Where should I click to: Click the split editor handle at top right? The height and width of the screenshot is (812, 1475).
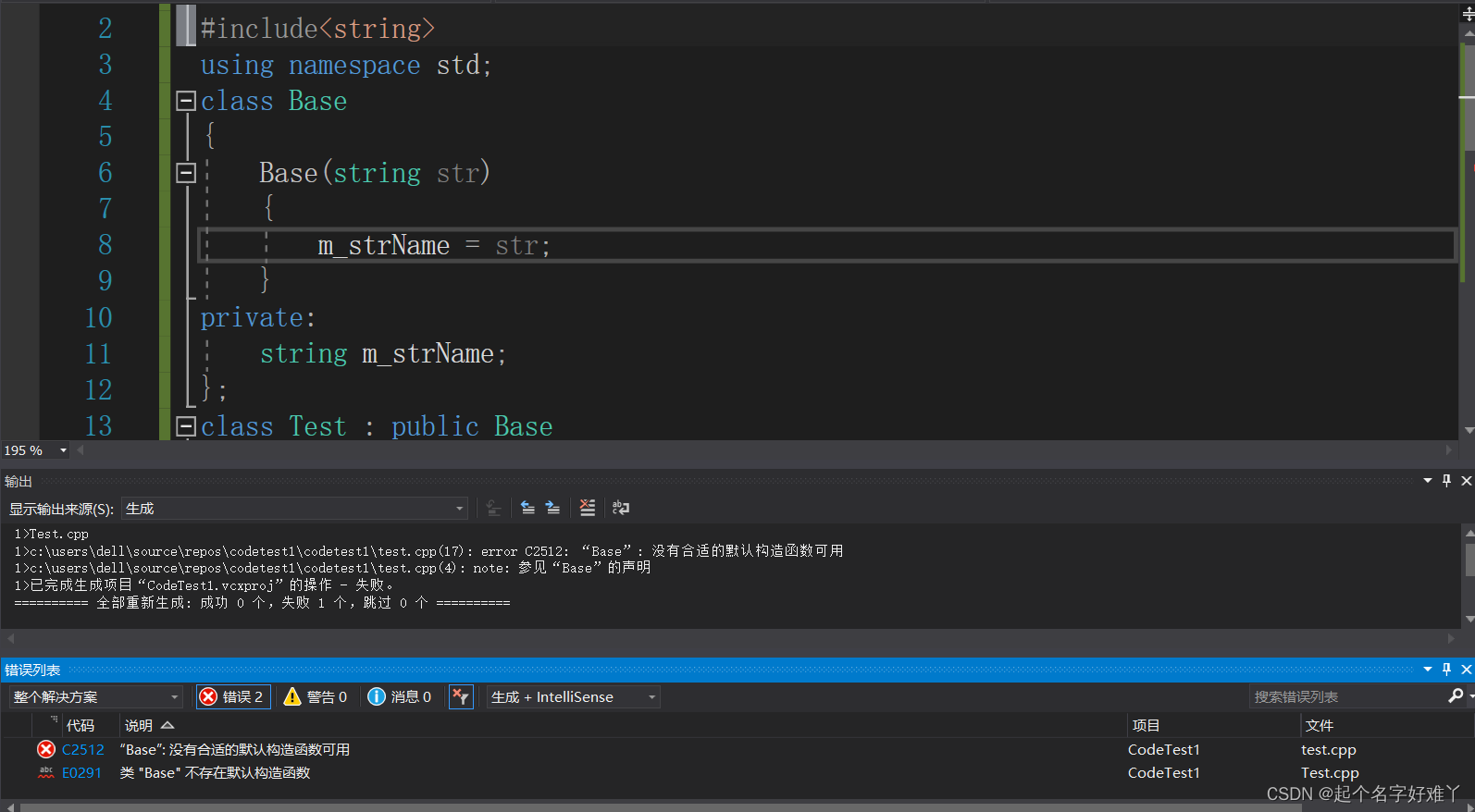point(1469,13)
